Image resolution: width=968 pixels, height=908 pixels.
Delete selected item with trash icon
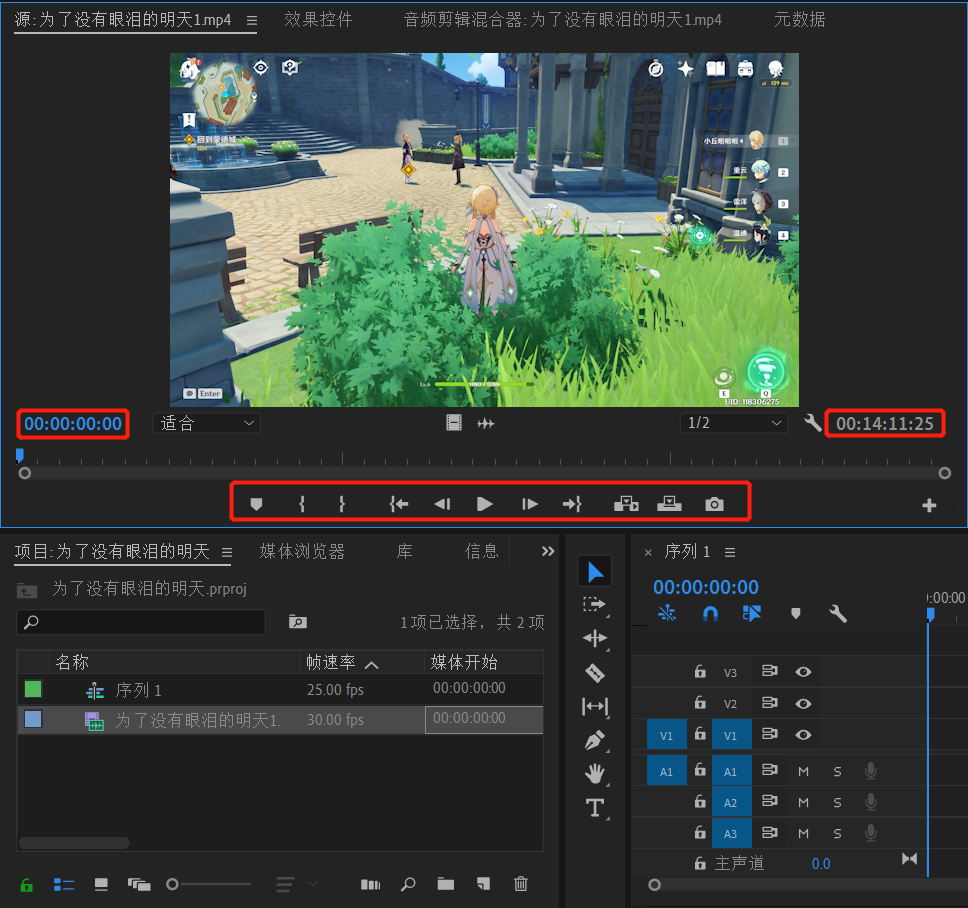coord(520,884)
